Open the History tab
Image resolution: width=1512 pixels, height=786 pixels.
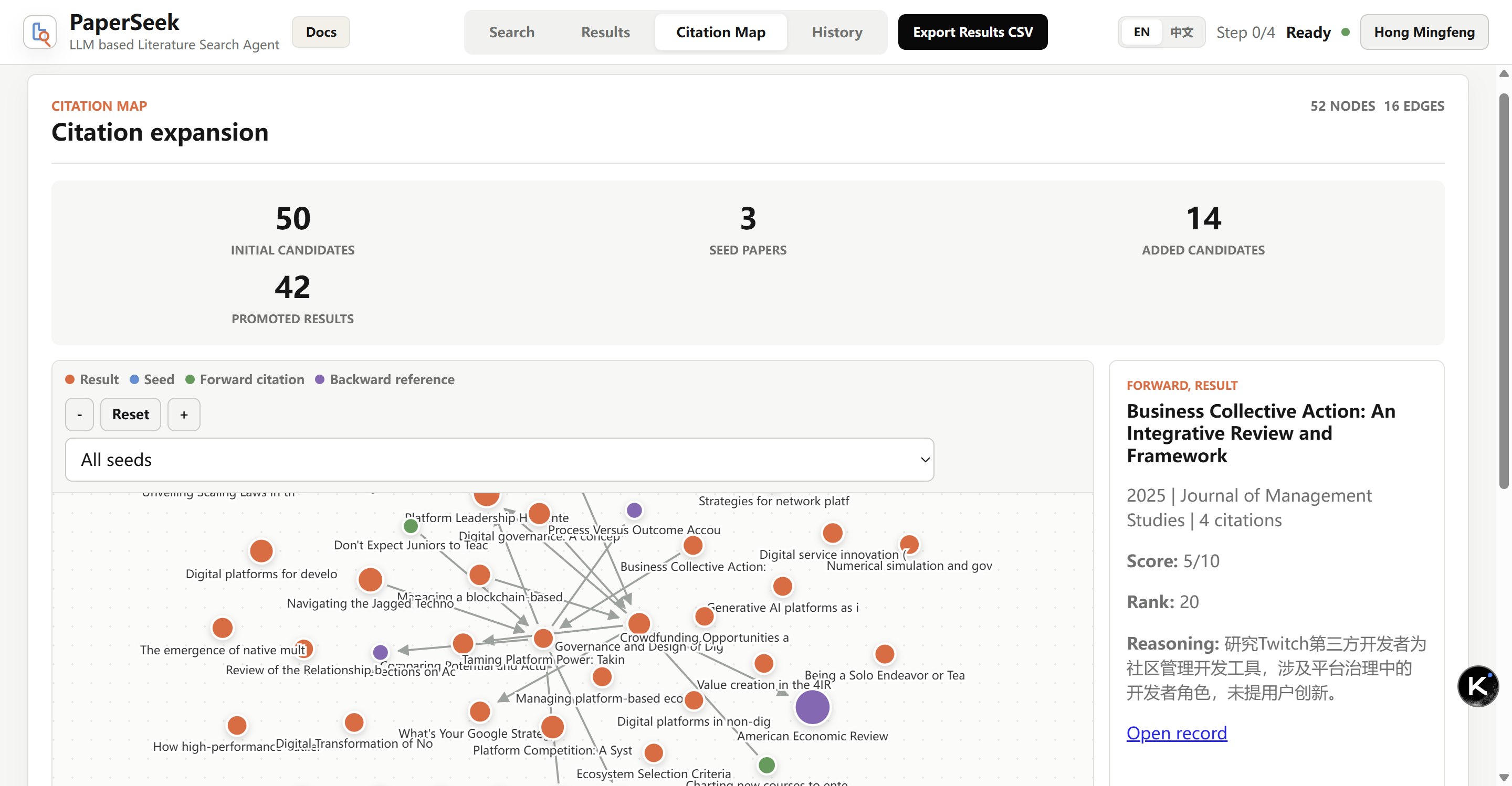coord(837,32)
